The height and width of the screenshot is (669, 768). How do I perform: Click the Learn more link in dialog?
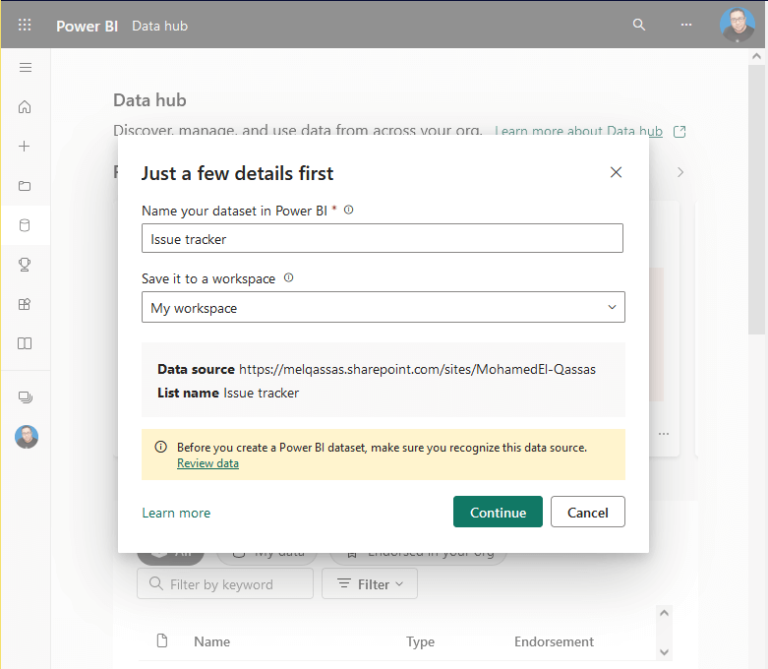tap(176, 513)
